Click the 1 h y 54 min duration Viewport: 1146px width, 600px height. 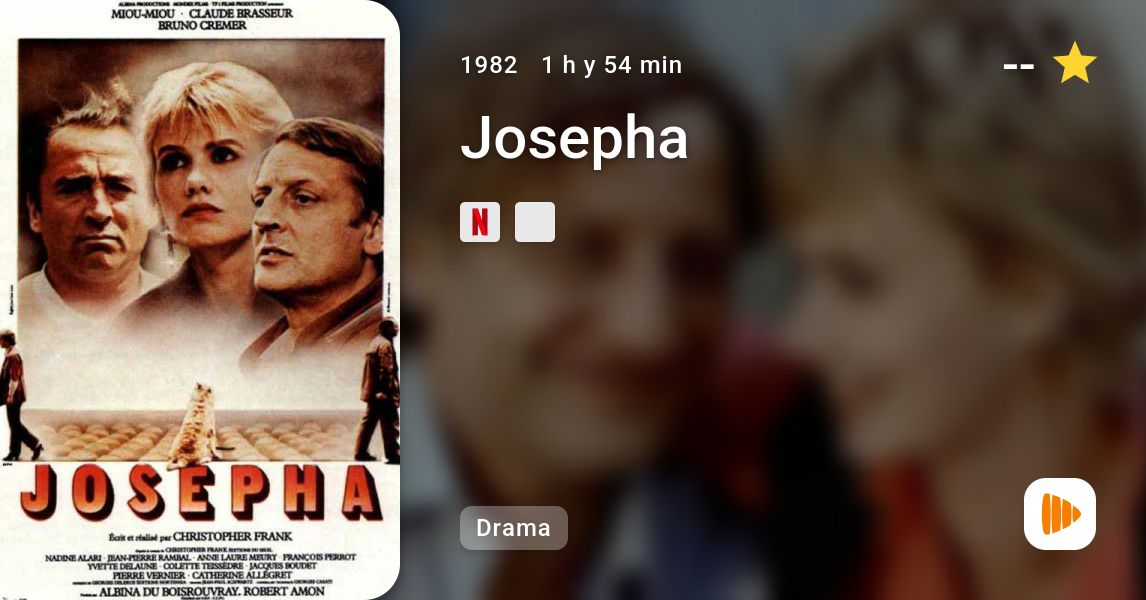612,65
